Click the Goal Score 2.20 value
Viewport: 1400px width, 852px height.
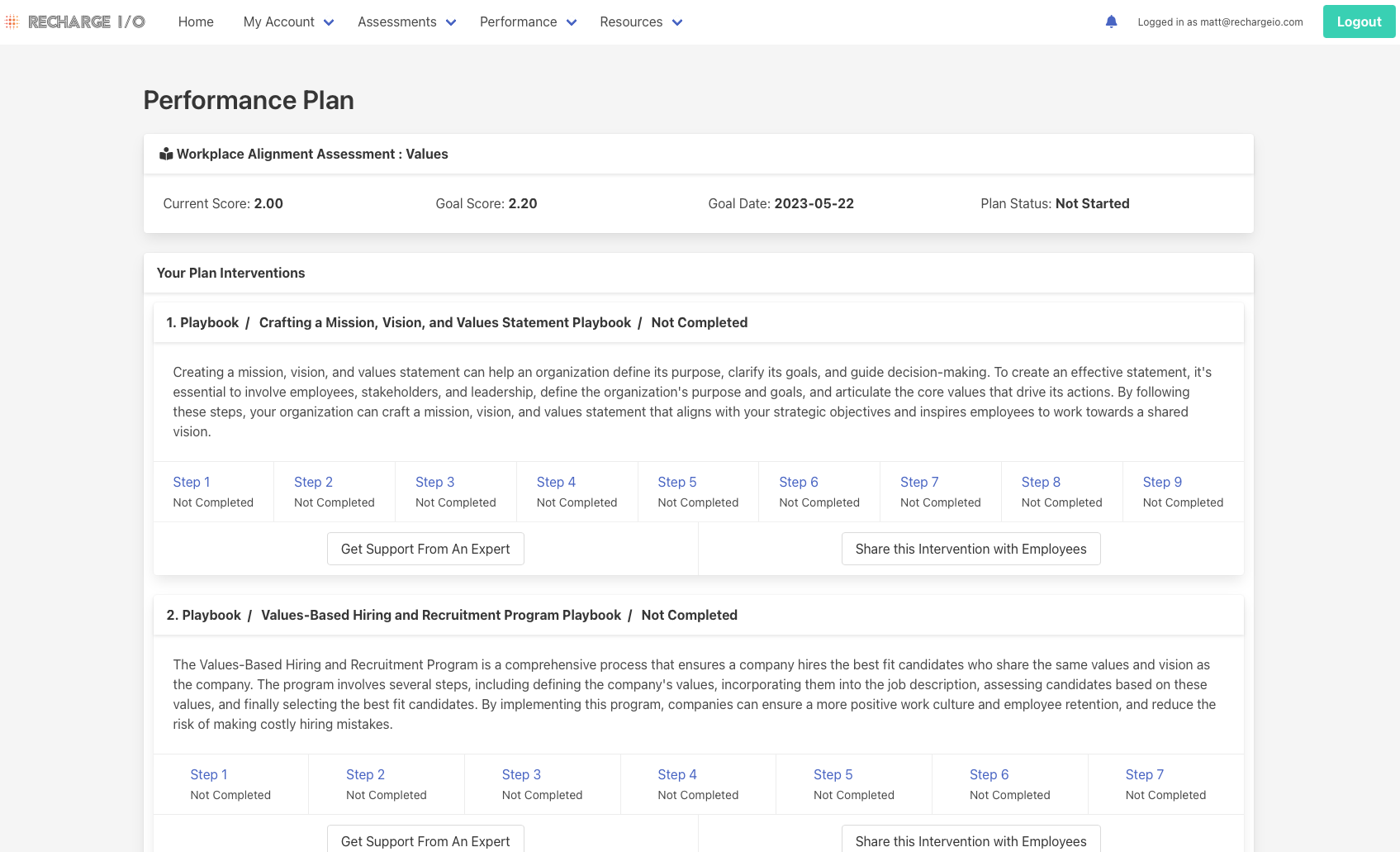(523, 203)
